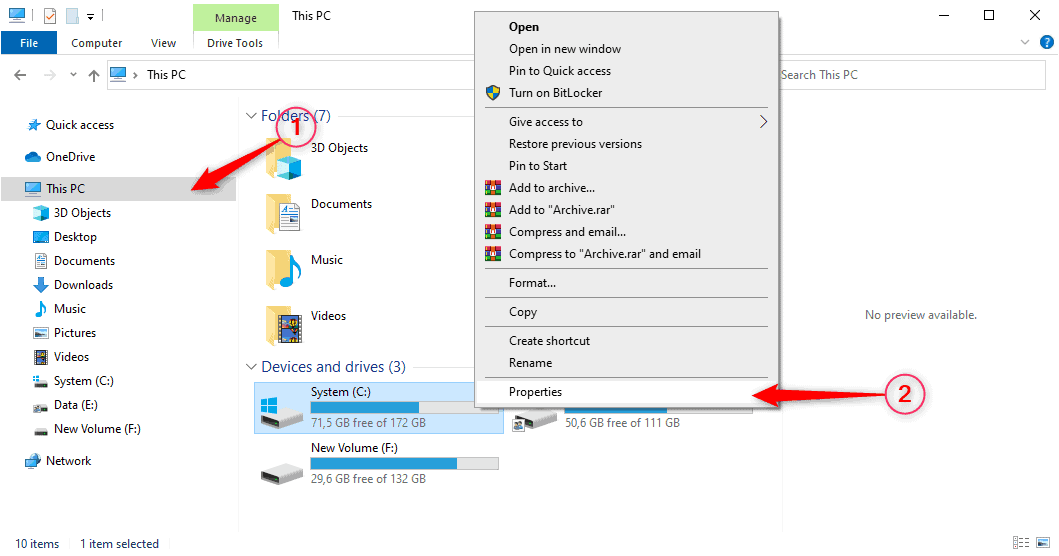Open 3D Objects in the sidebar
This screenshot has height=556, width=1059.
82,213
